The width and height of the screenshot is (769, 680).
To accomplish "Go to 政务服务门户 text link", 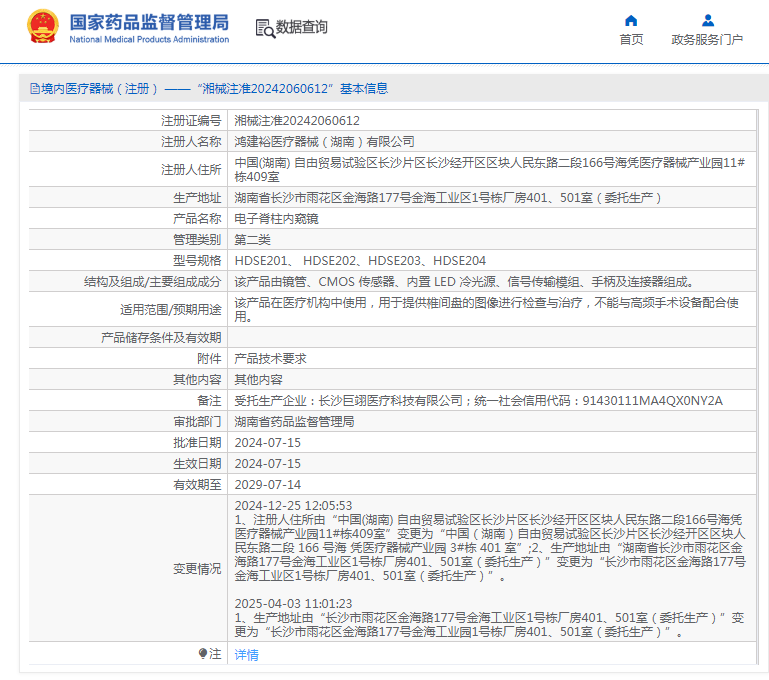I will 707,40.
